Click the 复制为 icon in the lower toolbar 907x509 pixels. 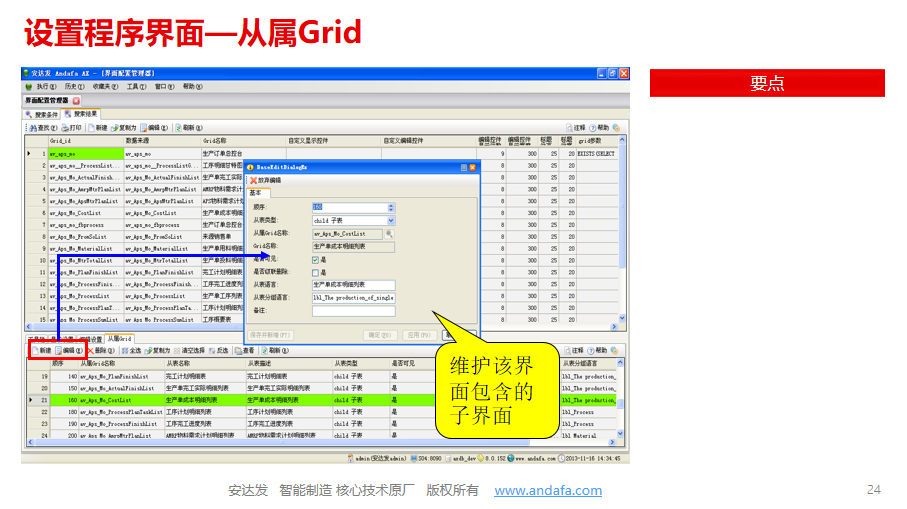point(150,351)
